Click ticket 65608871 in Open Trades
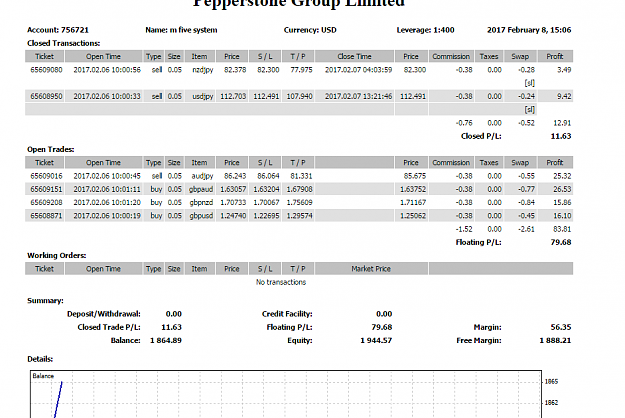Screen dimensions: 625x418 [x=46, y=216]
